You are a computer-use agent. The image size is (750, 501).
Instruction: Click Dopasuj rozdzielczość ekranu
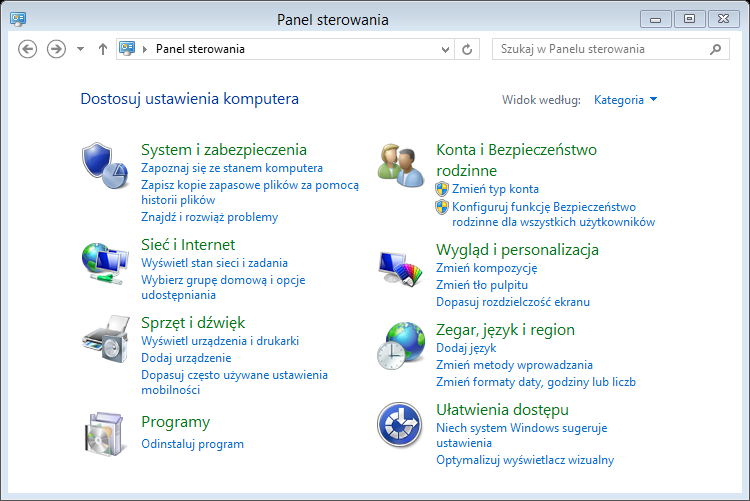513,302
